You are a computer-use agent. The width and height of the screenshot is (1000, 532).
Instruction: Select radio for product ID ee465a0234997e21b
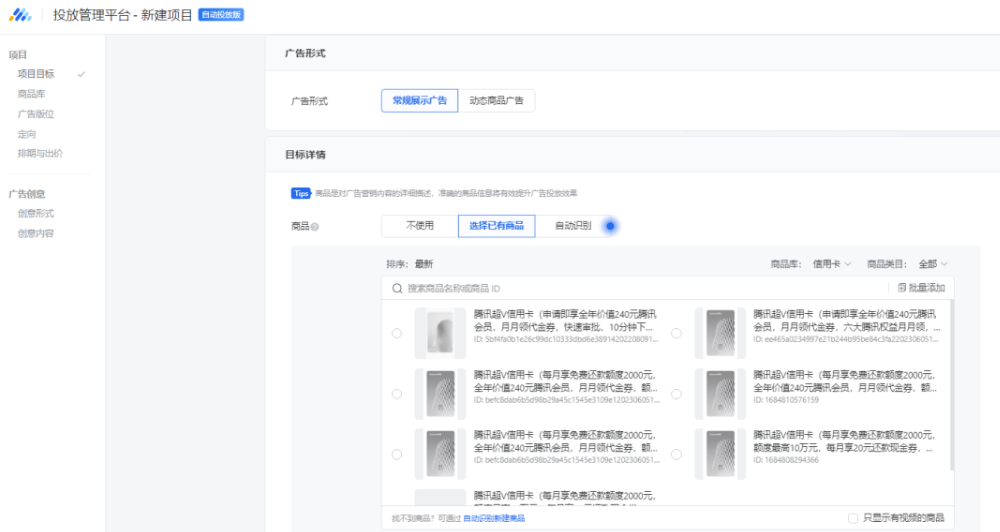pos(676,333)
